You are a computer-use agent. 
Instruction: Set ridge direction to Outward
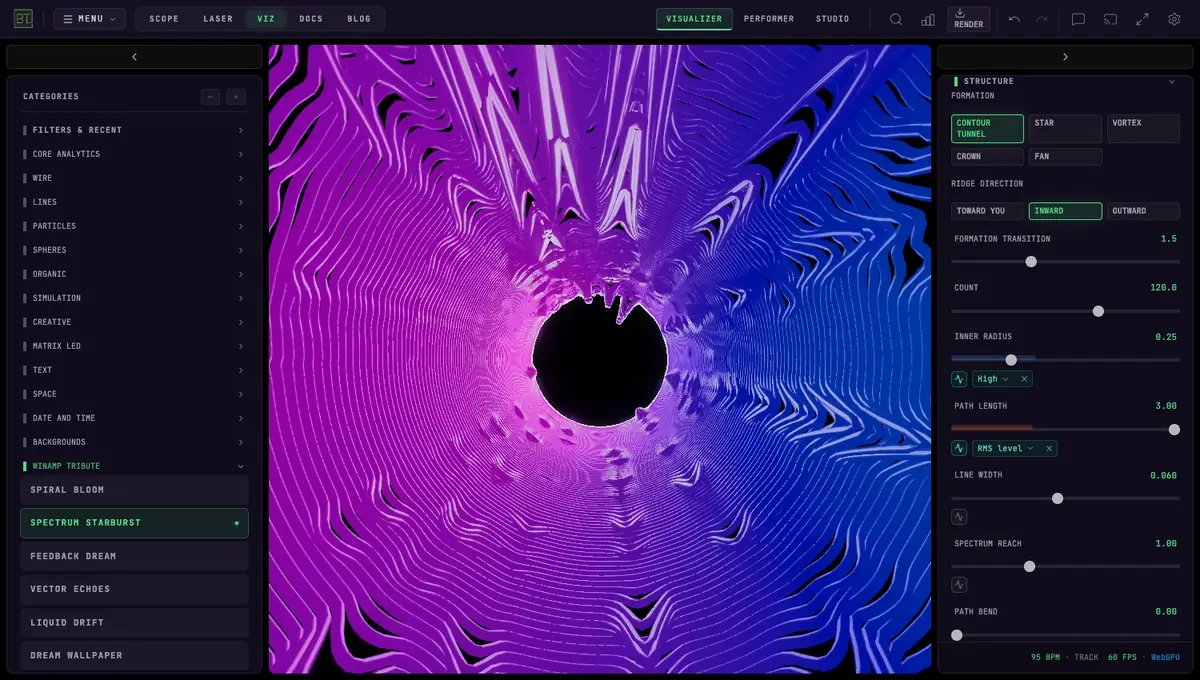point(1143,211)
